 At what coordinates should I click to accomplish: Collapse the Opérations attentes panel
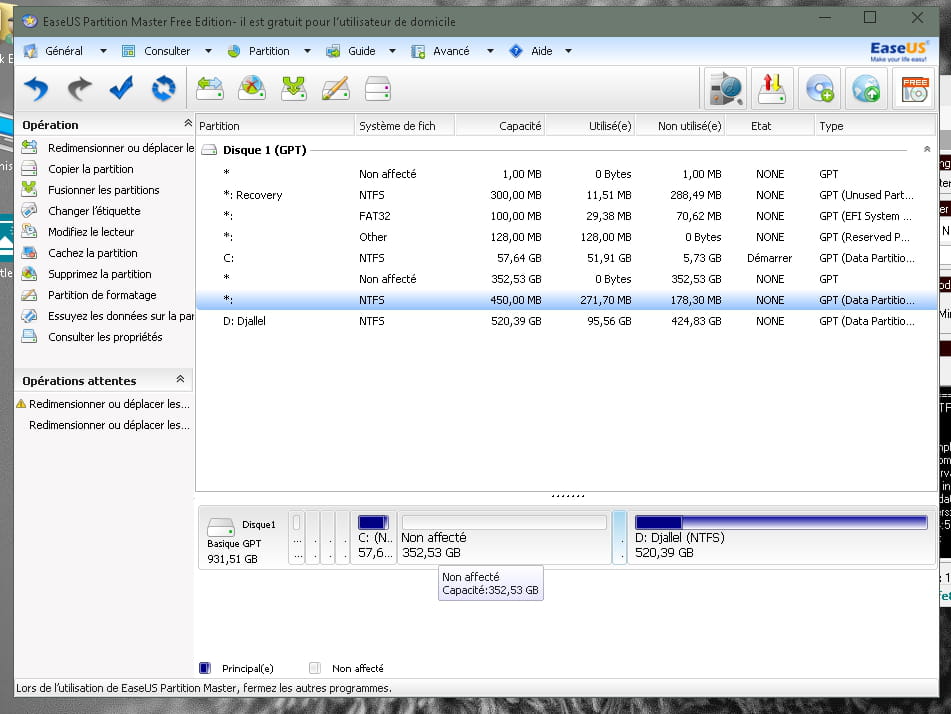[x=180, y=379]
